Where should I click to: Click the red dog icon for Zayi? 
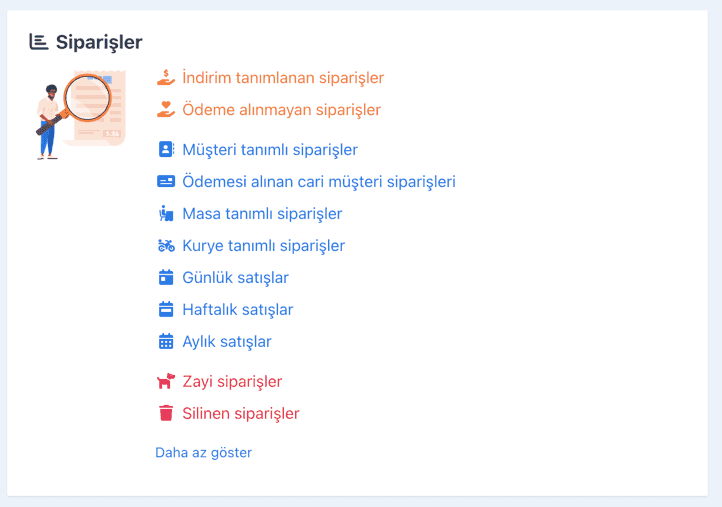[166, 381]
